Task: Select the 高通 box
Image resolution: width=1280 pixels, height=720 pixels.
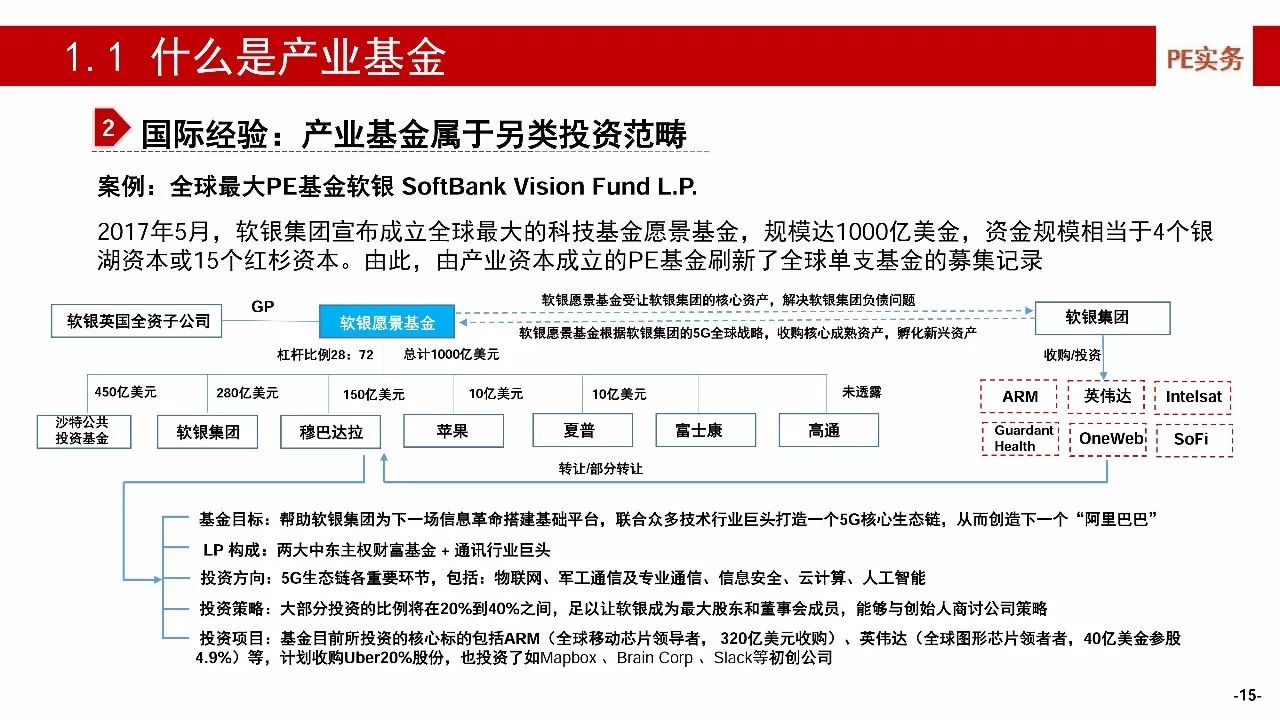Action: pos(828,431)
